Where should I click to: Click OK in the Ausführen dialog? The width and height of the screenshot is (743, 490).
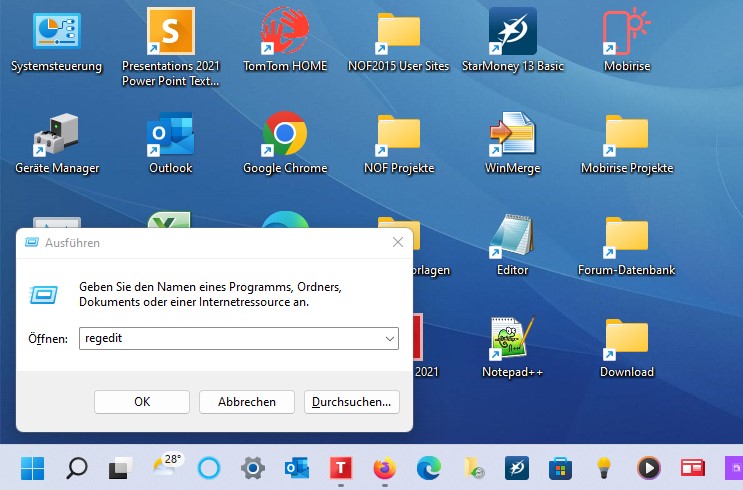(x=142, y=401)
